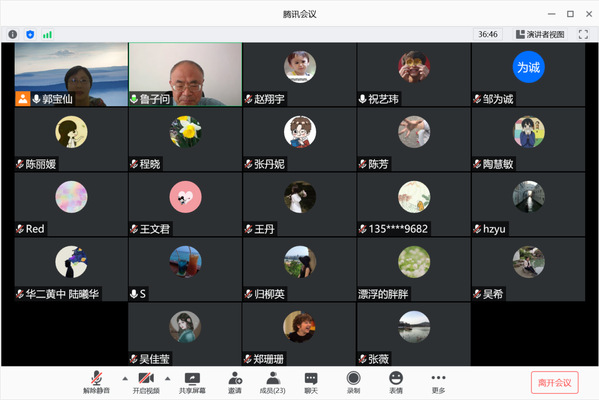Click the red 离开会议 leave meeting button
This screenshot has width=599, height=400.
pyautogui.click(x=555, y=382)
